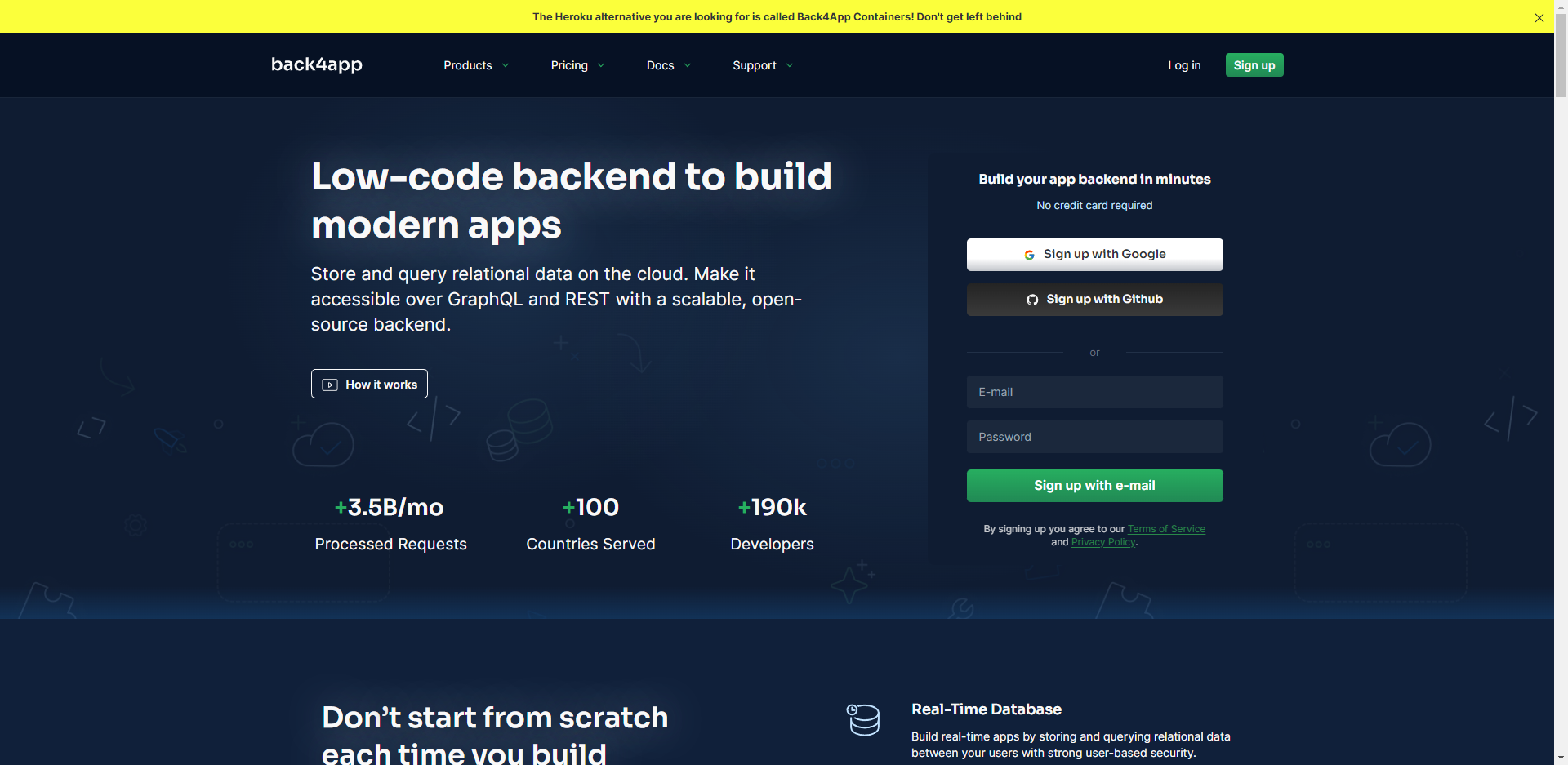Open the Terms of Service link
This screenshot has width=1568, height=765.
point(1166,529)
